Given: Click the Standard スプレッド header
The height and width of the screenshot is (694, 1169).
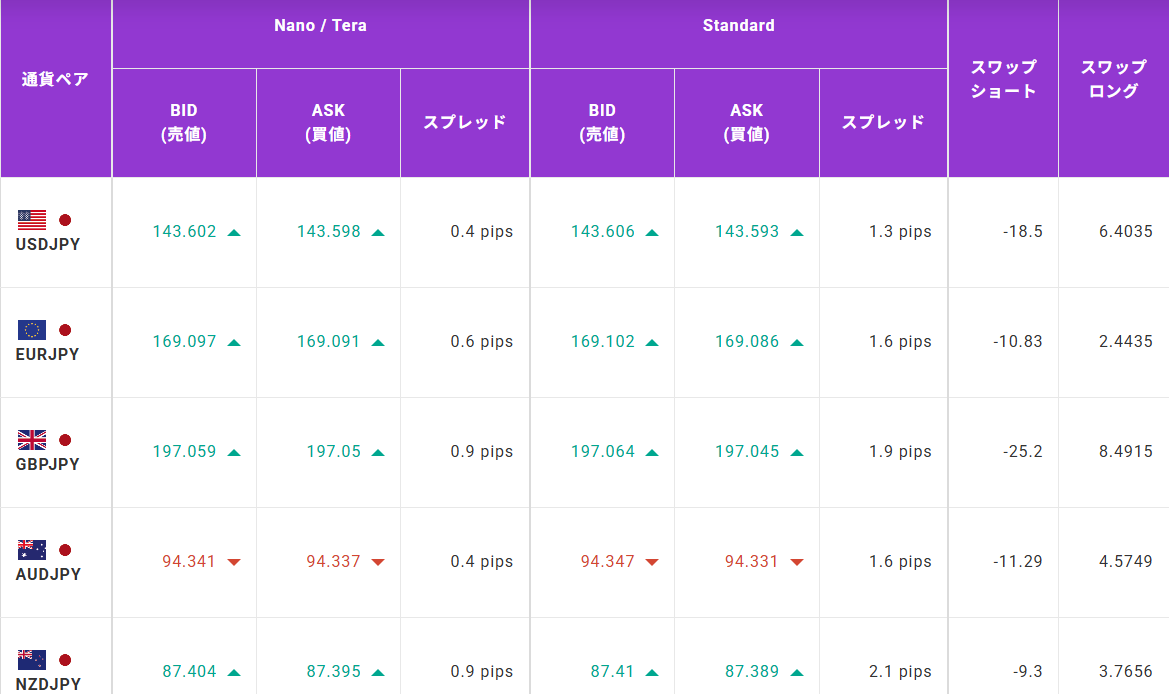Looking at the screenshot, I should [883, 122].
